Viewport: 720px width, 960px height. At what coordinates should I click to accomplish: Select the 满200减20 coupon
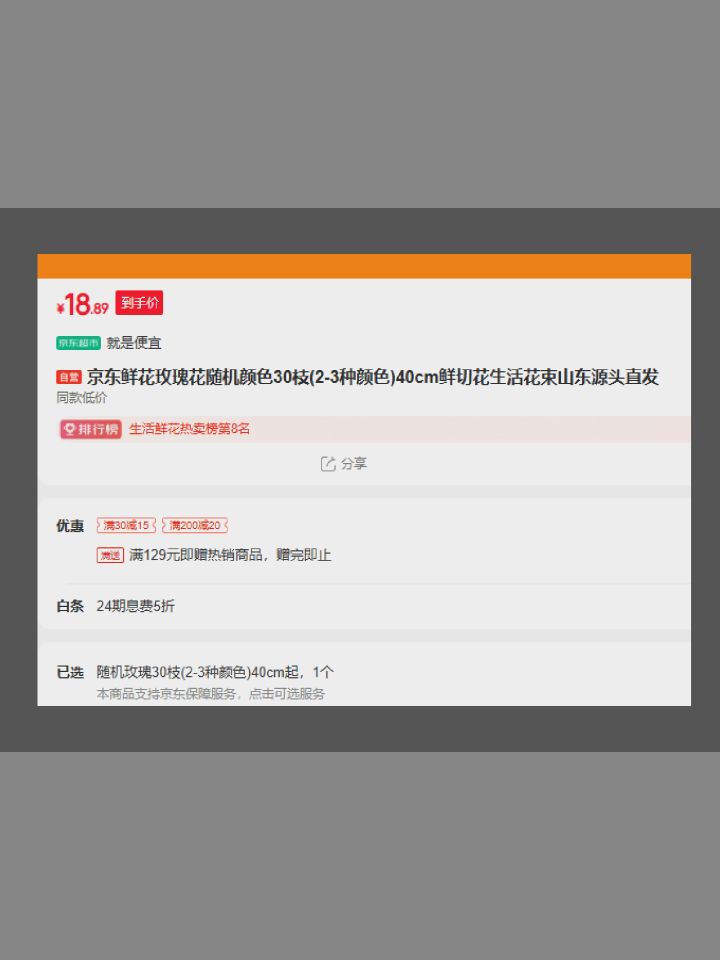coord(195,525)
